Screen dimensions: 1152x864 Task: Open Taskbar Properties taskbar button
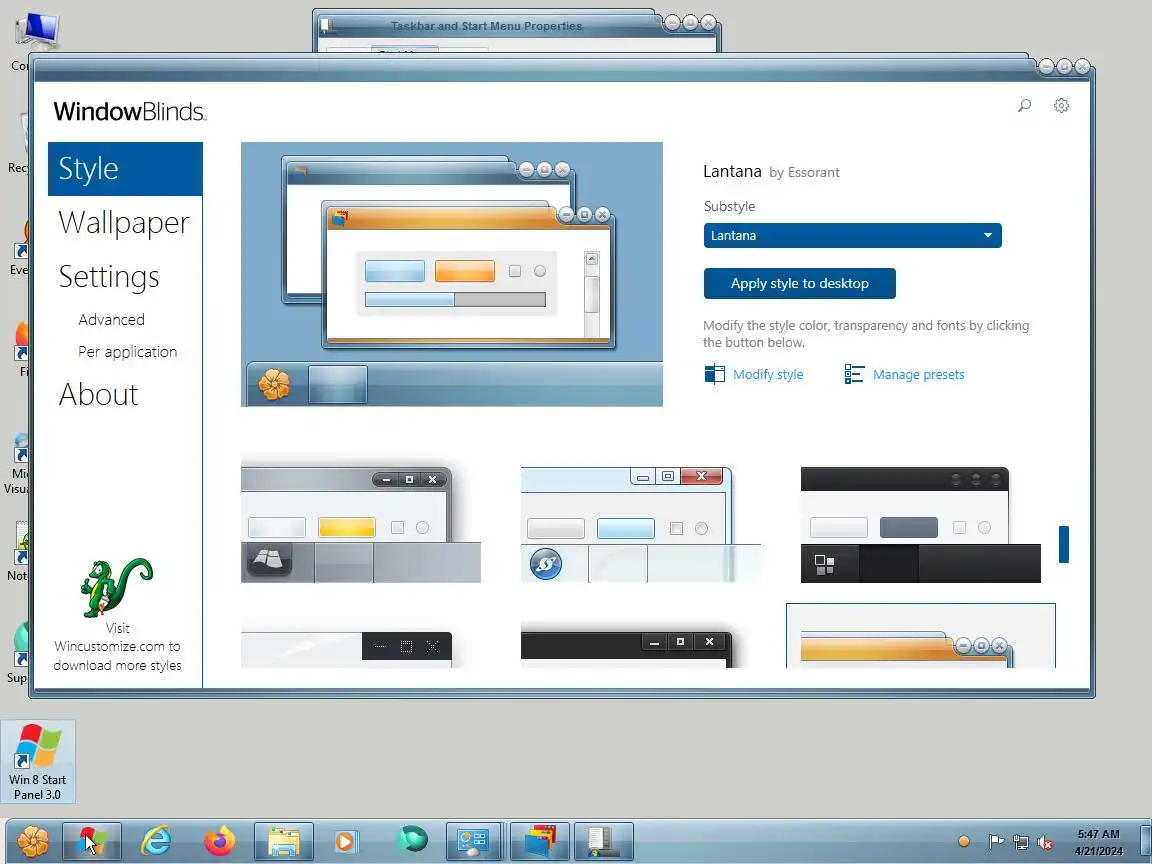click(603, 842)
